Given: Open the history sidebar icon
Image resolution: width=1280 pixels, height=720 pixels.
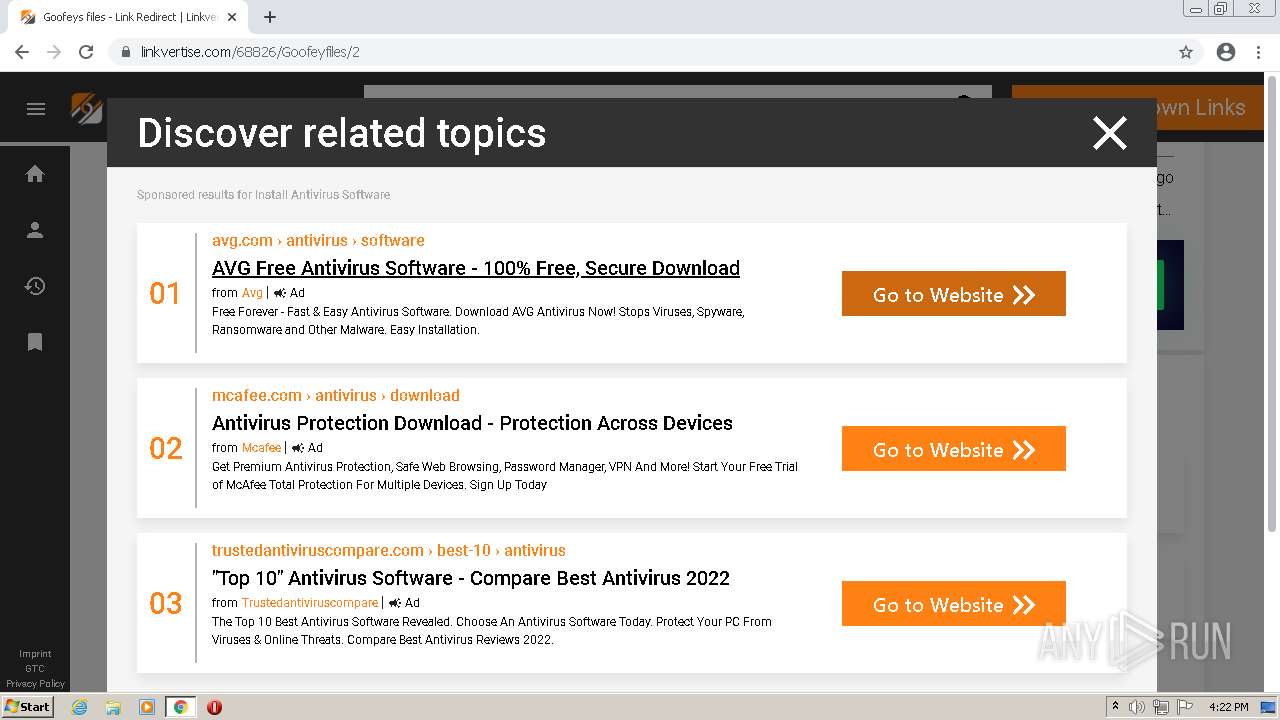Looking at the screenshot, I should pos(35,286).
